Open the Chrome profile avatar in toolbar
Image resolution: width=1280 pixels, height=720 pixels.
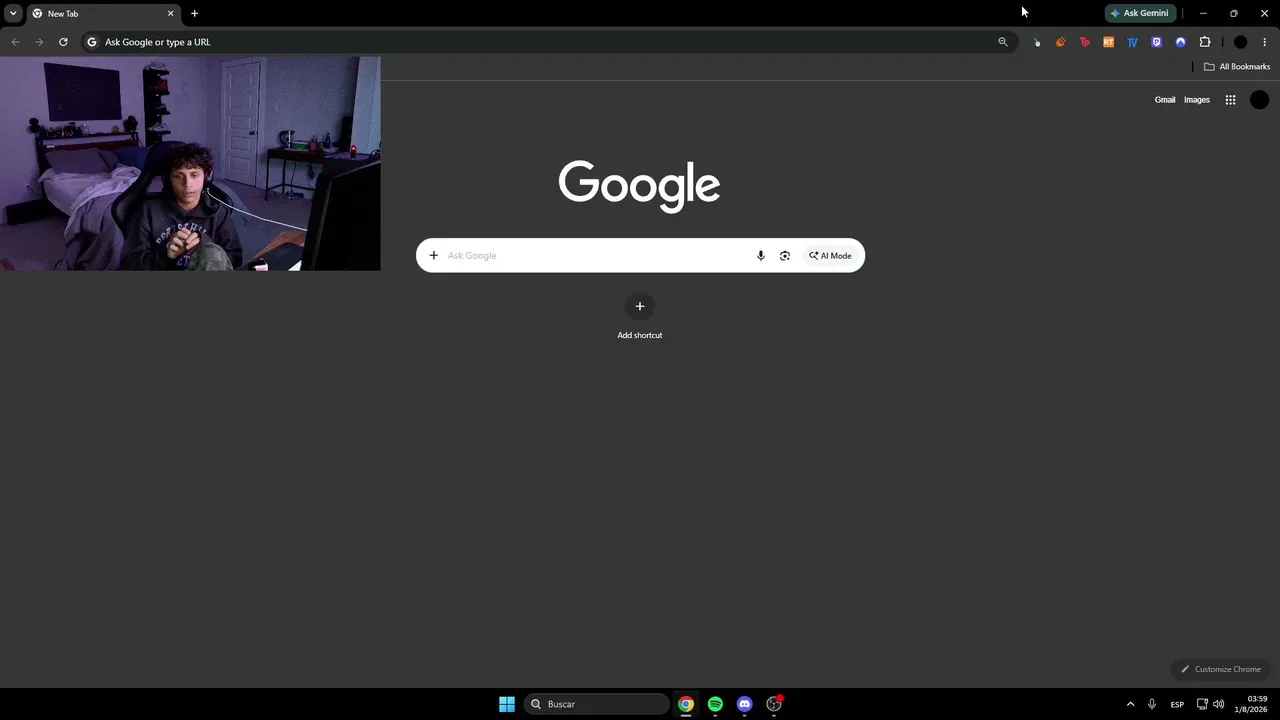pyautogui.click(x=1241, y=42)
